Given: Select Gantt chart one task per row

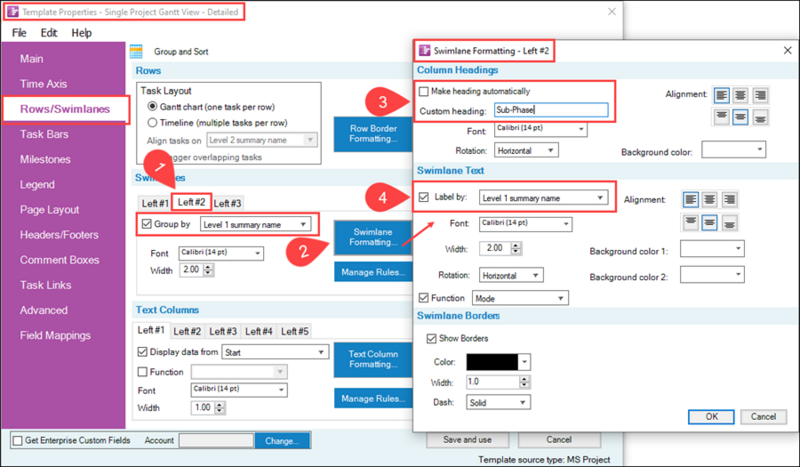Looking at the screenshot, I should coord(152,107).
